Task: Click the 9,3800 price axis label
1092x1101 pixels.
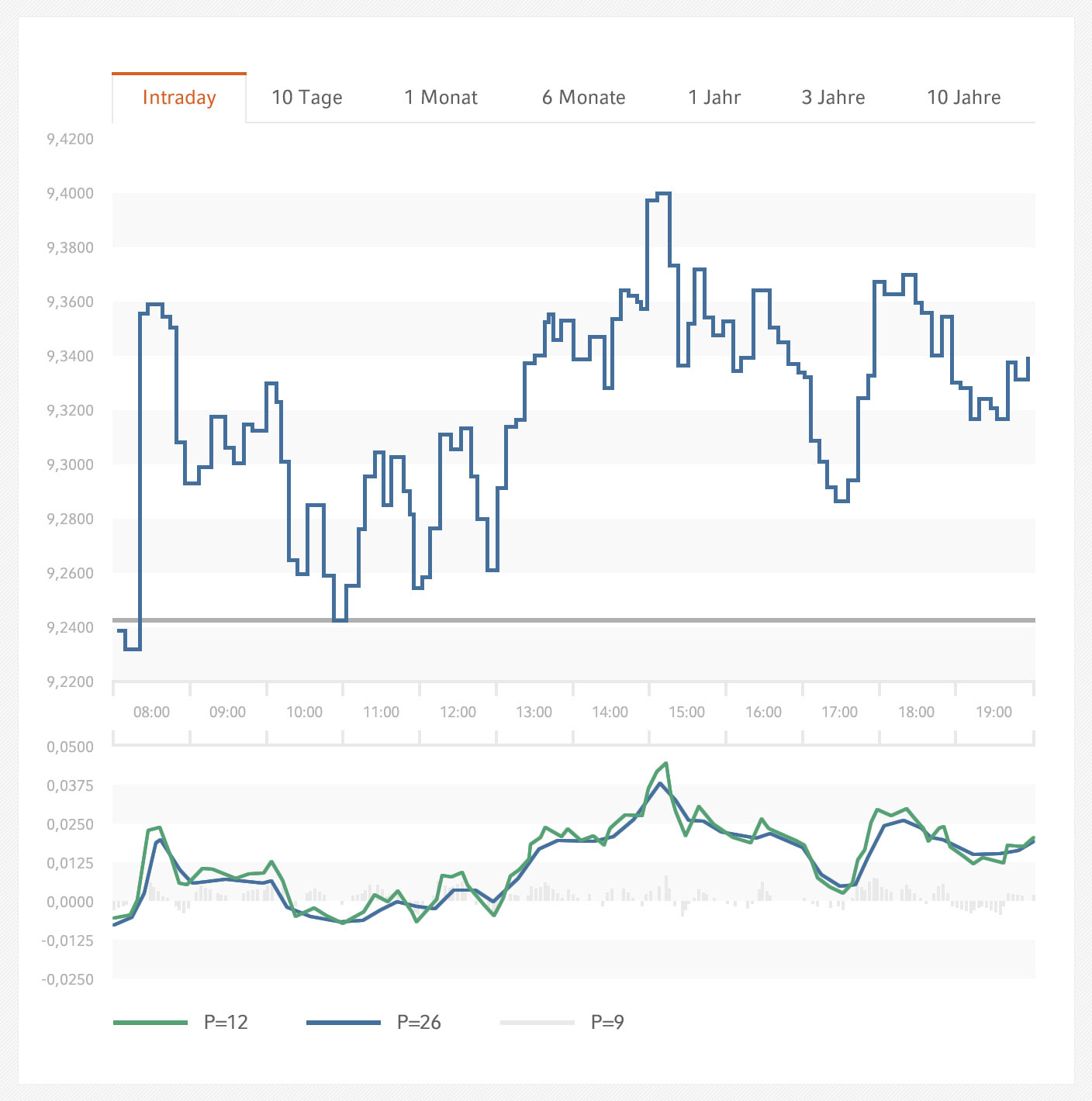Action: click(x=70, y=248)
